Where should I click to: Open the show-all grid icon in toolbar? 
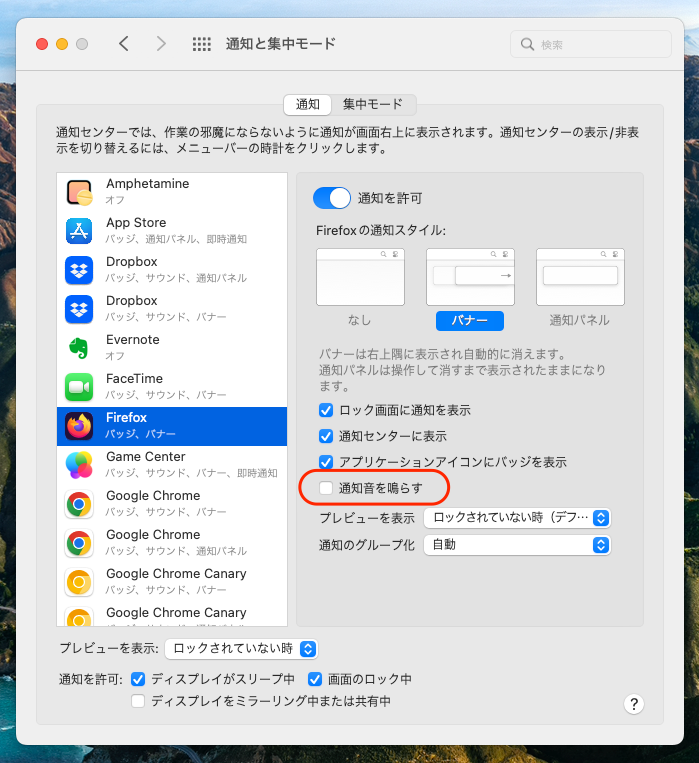(201, 44)
